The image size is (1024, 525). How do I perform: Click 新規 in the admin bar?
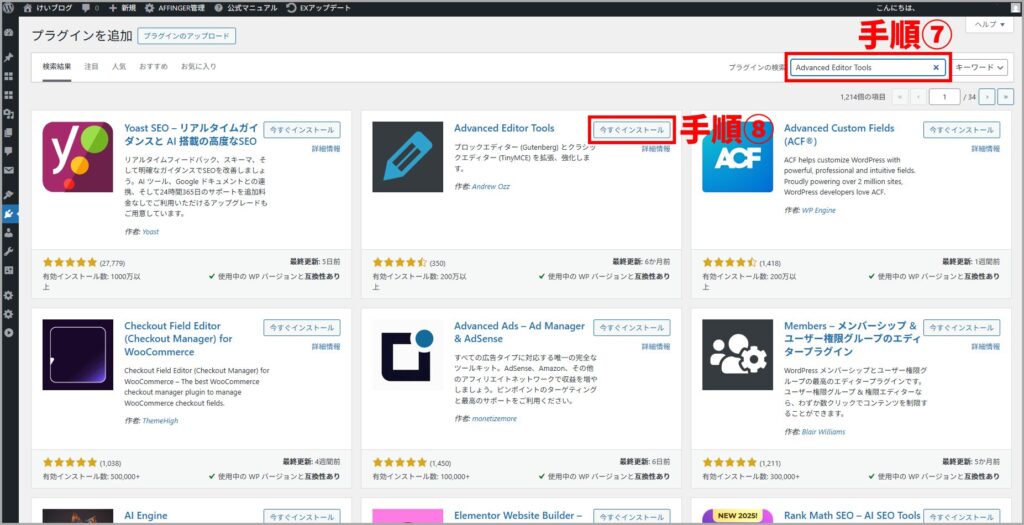point(119,7)
